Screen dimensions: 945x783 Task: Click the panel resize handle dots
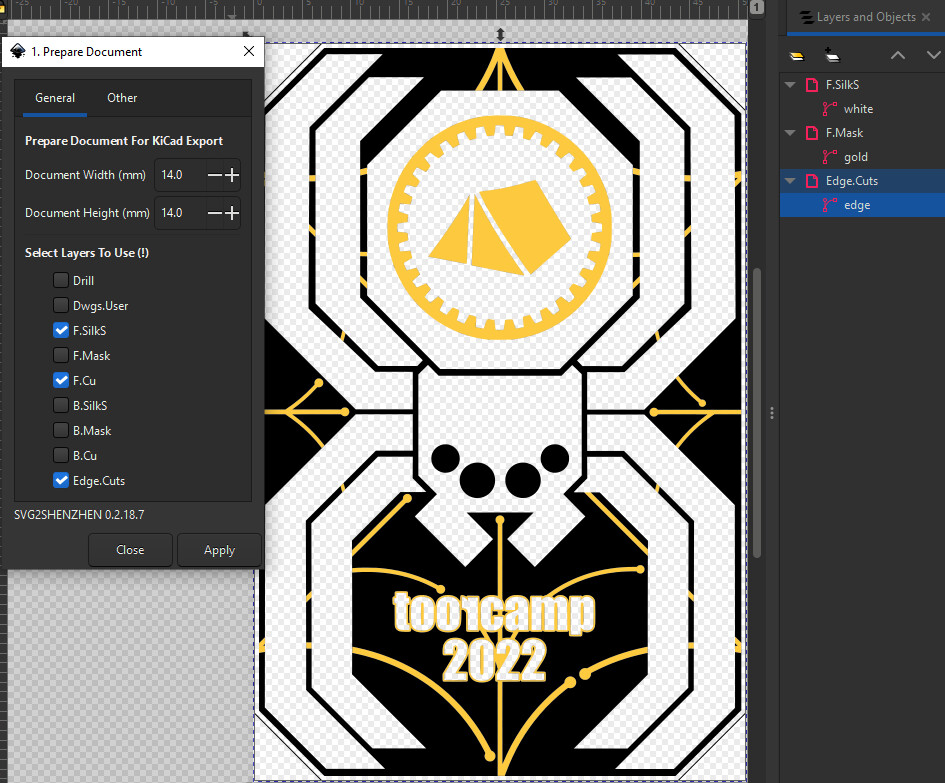pos(772,413)
